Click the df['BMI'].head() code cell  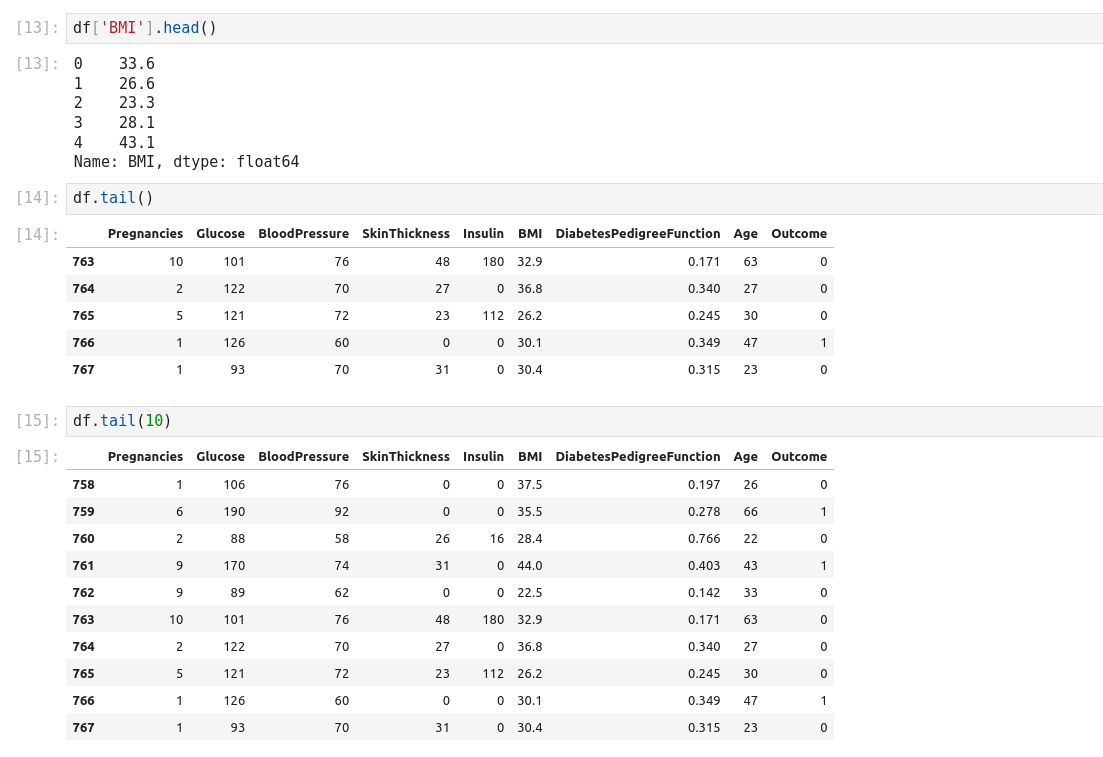tap(584, 28)
